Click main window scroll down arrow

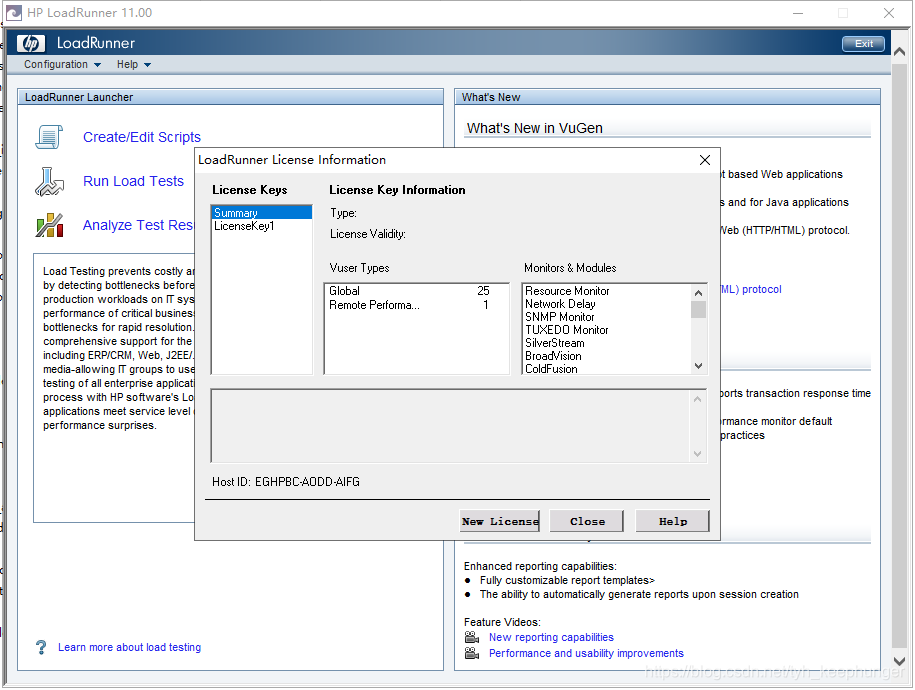pos(899,661)
